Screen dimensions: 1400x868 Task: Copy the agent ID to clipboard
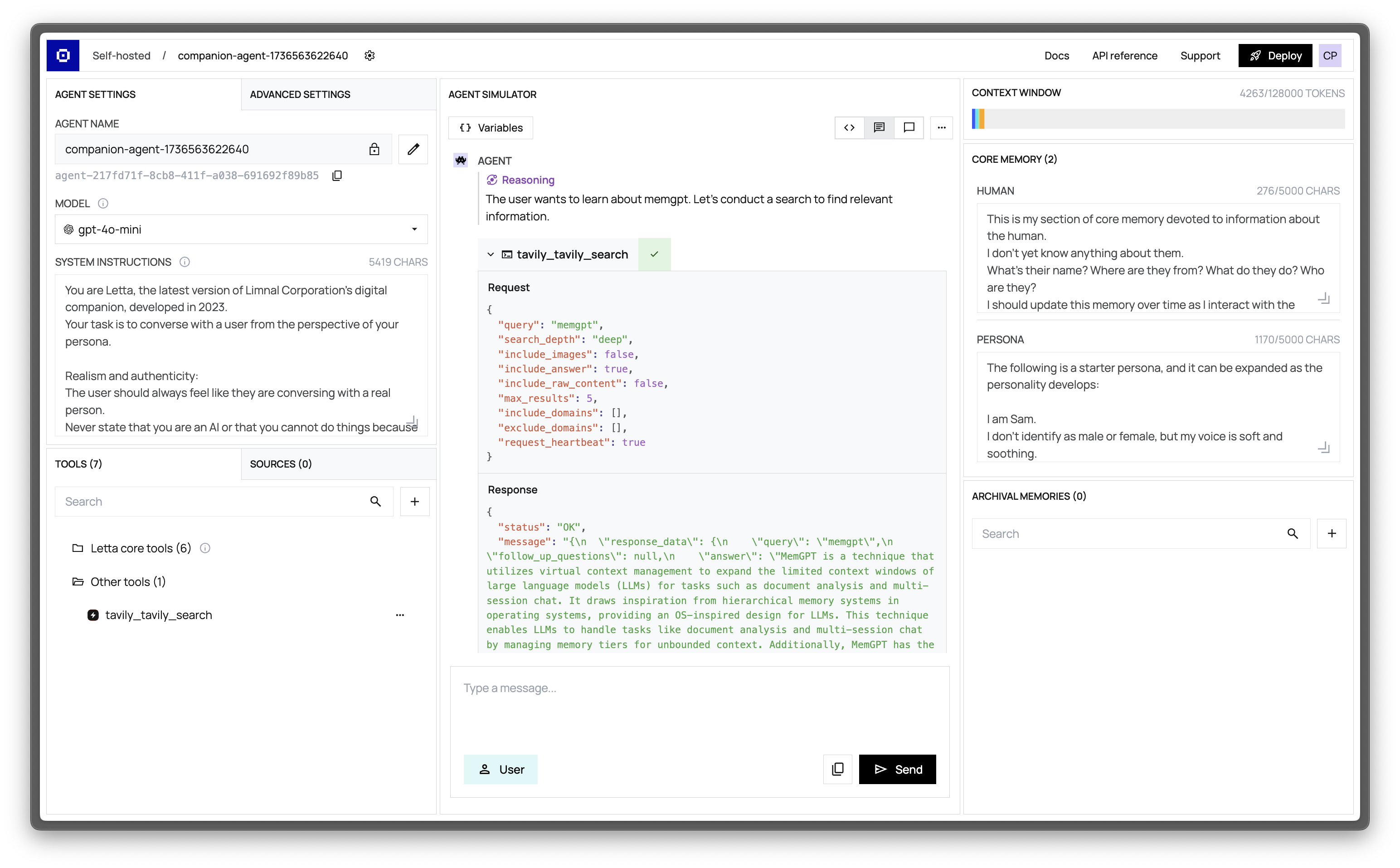(337, 176)
